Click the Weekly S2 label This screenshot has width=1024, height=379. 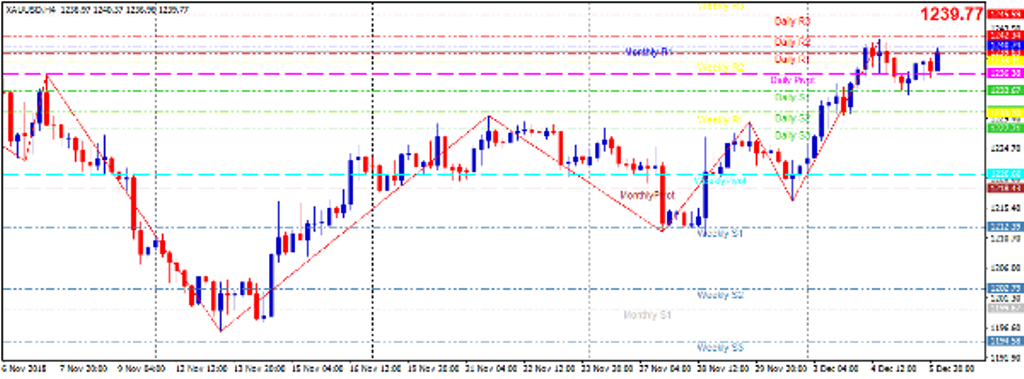click(721, 295)
